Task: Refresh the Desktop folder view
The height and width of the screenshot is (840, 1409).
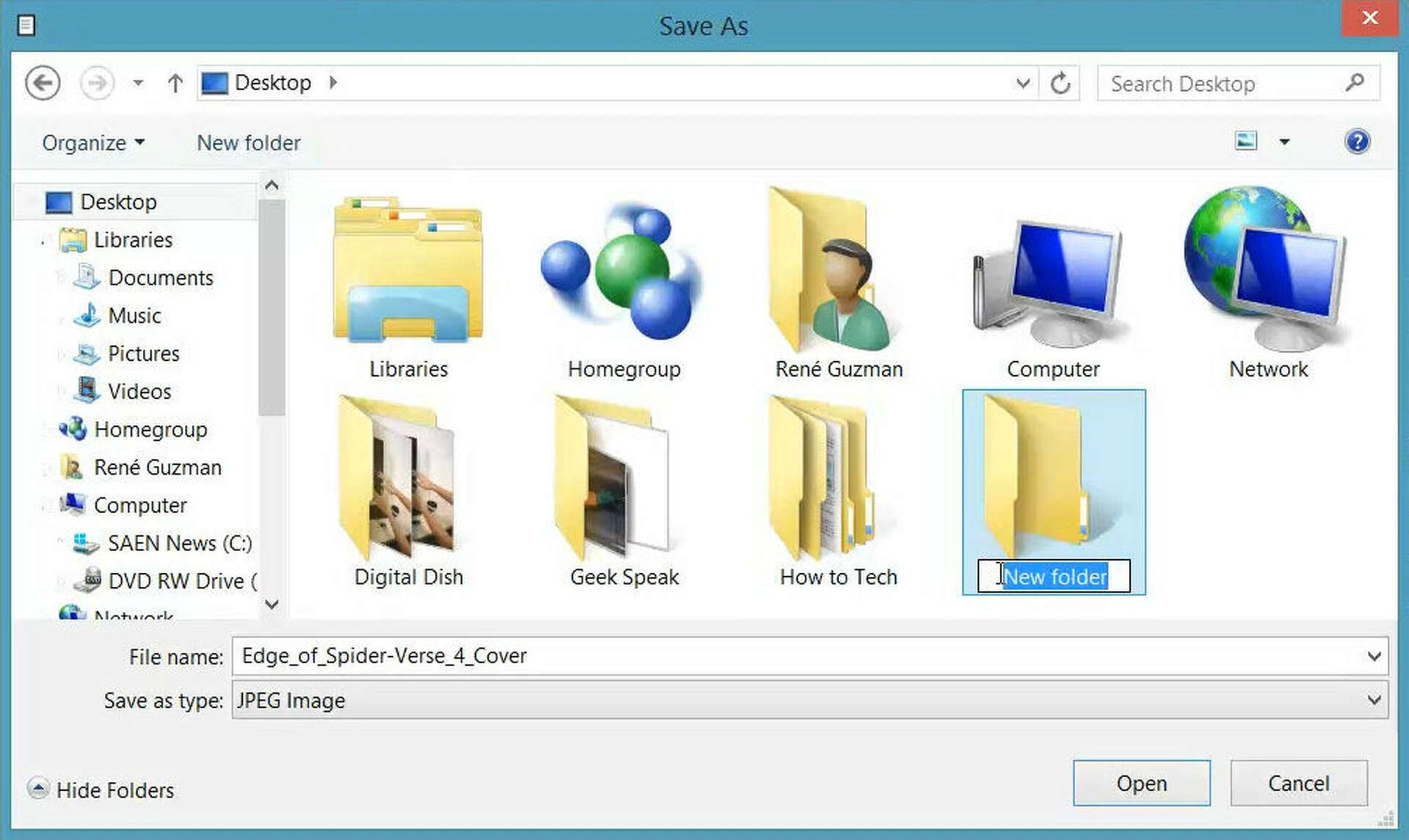Action: tap(1060, 83)
